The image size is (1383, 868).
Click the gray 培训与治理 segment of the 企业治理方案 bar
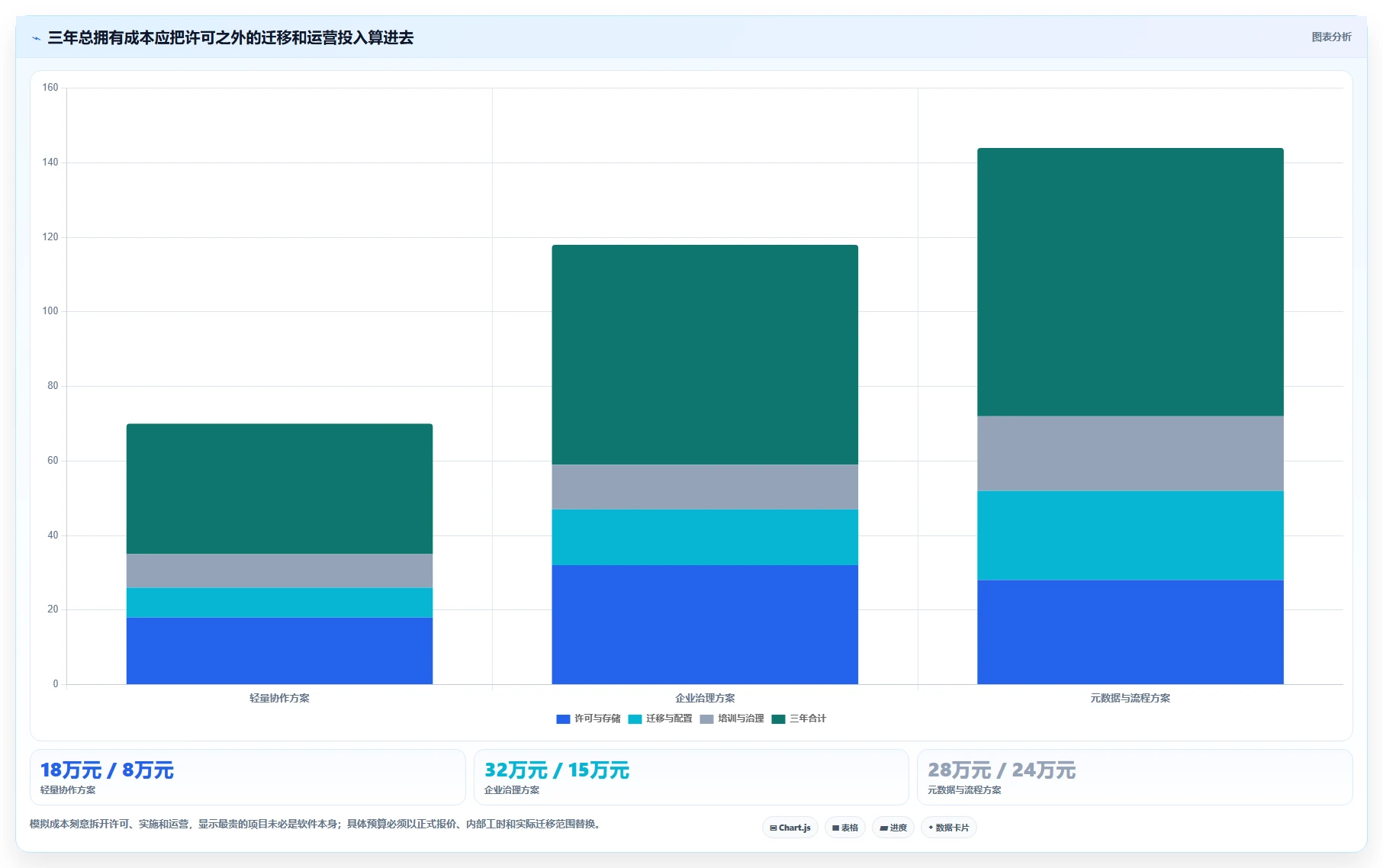click(x=705, y=487)
